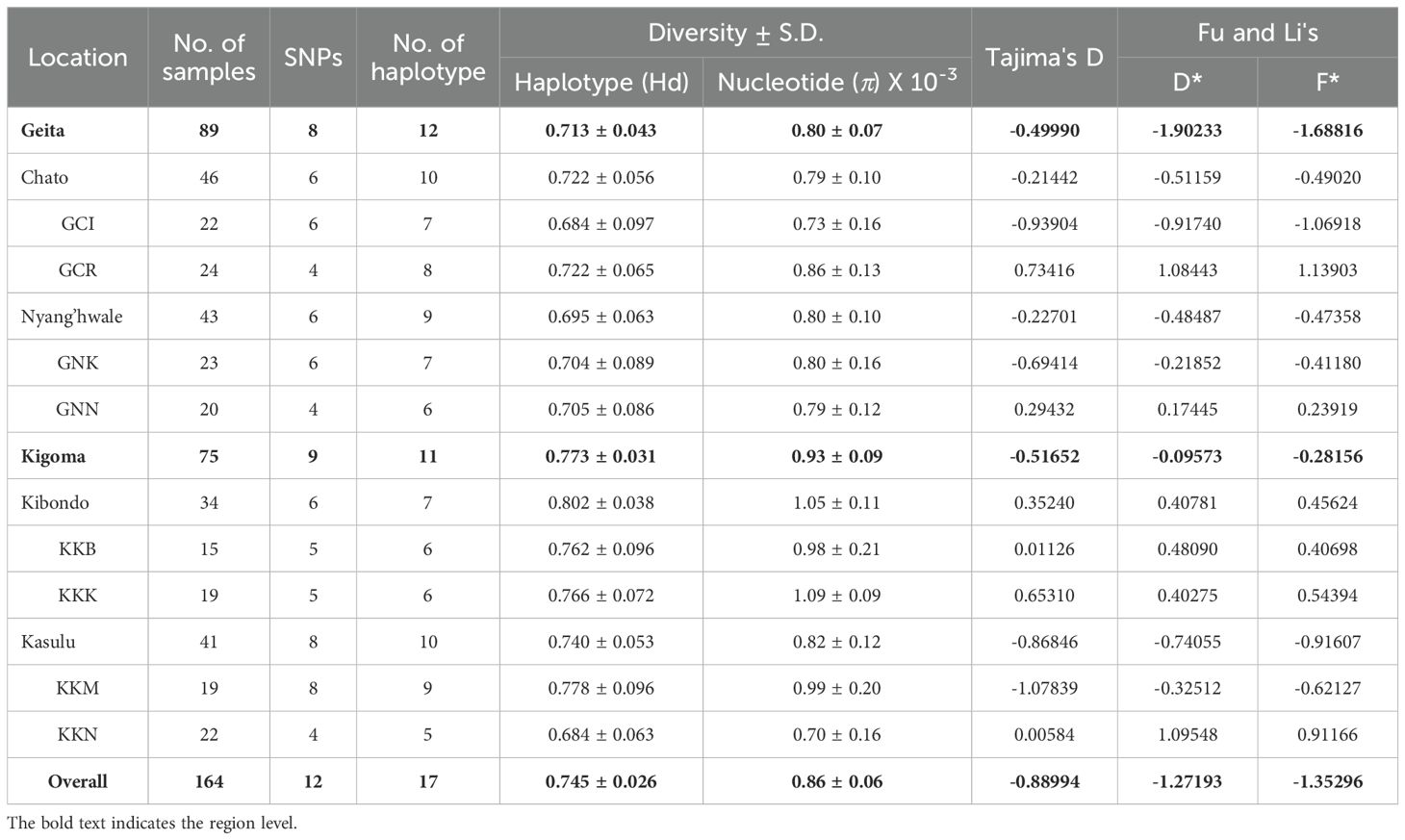The image size is (1405, 840).
Task: Select the Overall row label
Action: pos(78,781)
